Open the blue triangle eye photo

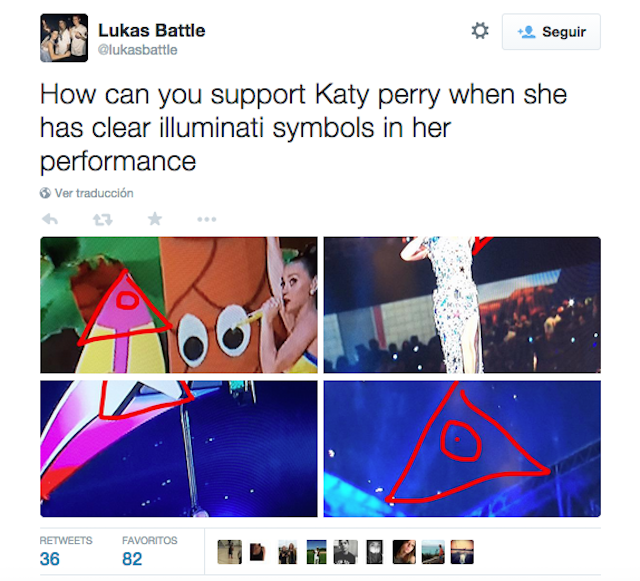click(x=462, y=449)
